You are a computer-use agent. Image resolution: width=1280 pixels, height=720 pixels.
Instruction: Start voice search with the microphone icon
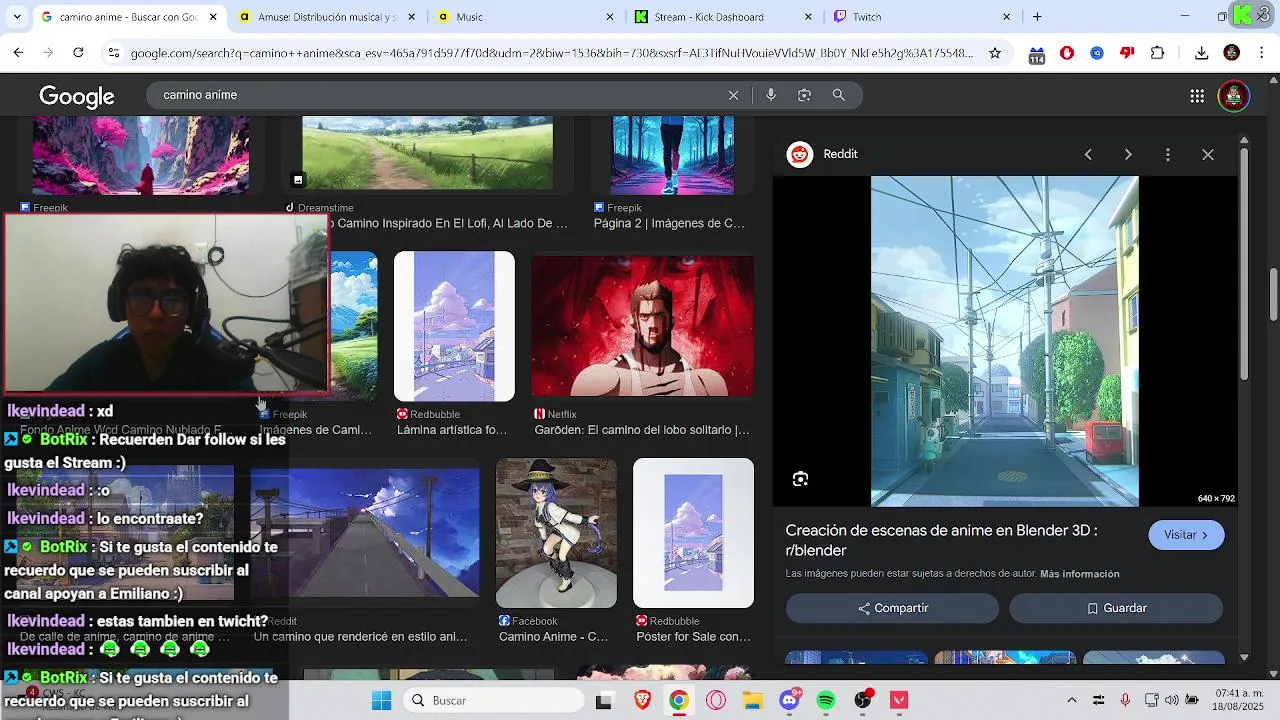(770, 95)
